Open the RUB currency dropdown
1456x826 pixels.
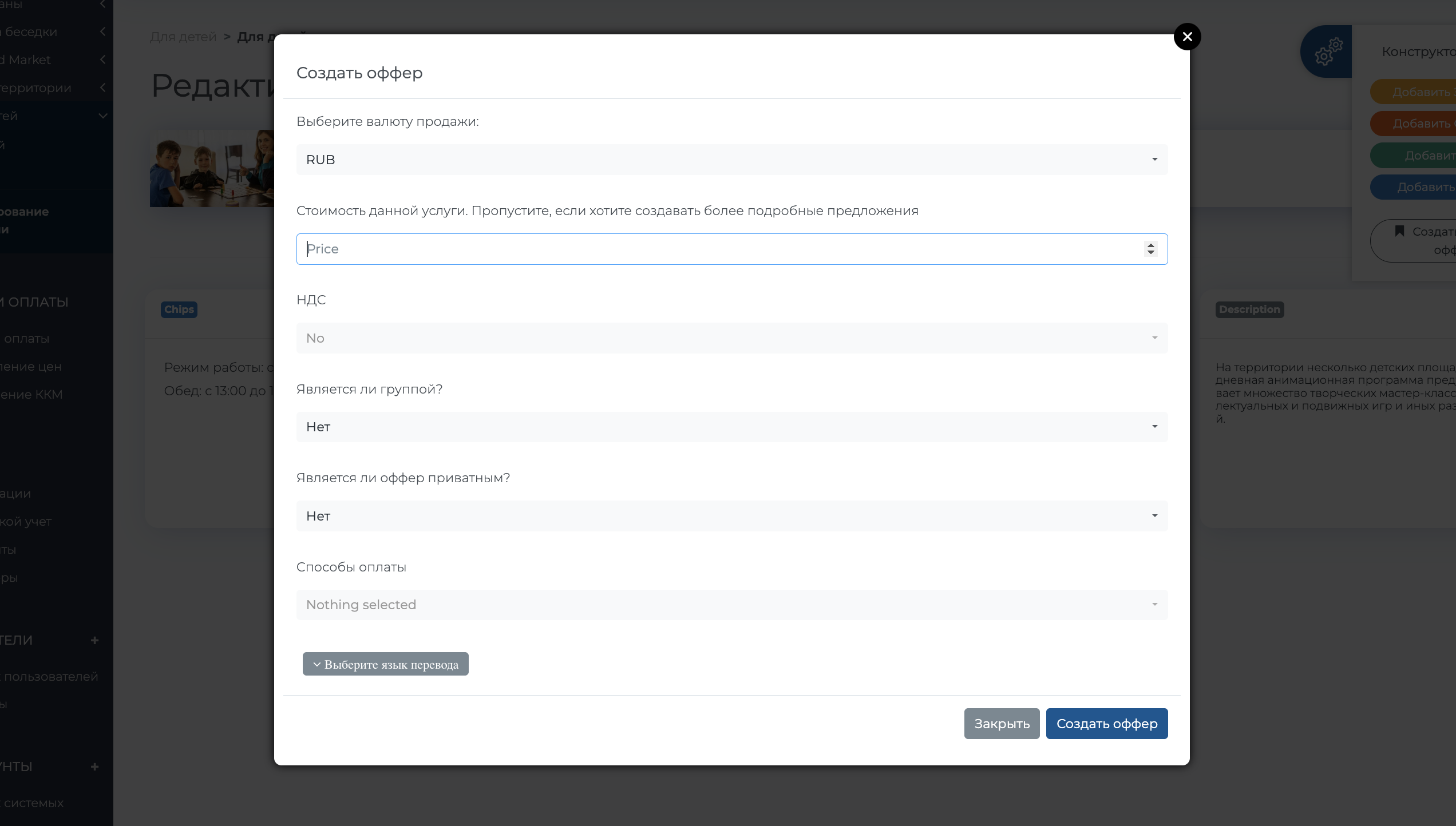[731, 160]
